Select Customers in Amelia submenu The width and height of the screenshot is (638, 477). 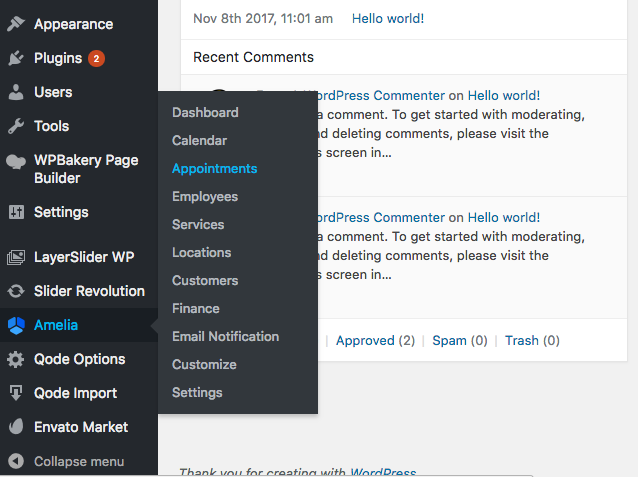tap(205, 280)
